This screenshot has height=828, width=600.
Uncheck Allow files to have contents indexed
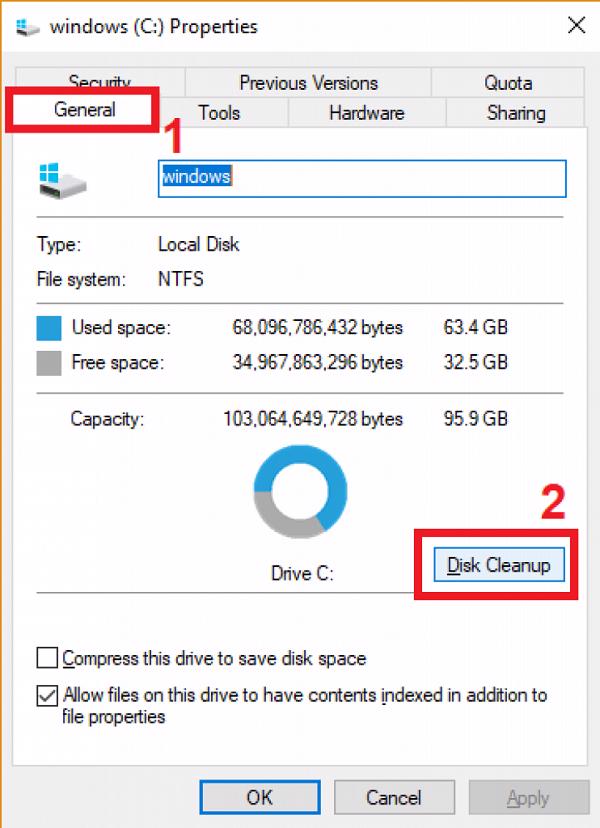click(47, 695)
